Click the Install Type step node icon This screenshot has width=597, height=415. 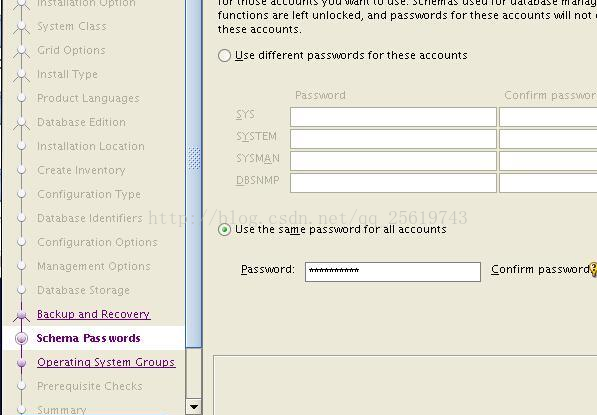(22, 75)
